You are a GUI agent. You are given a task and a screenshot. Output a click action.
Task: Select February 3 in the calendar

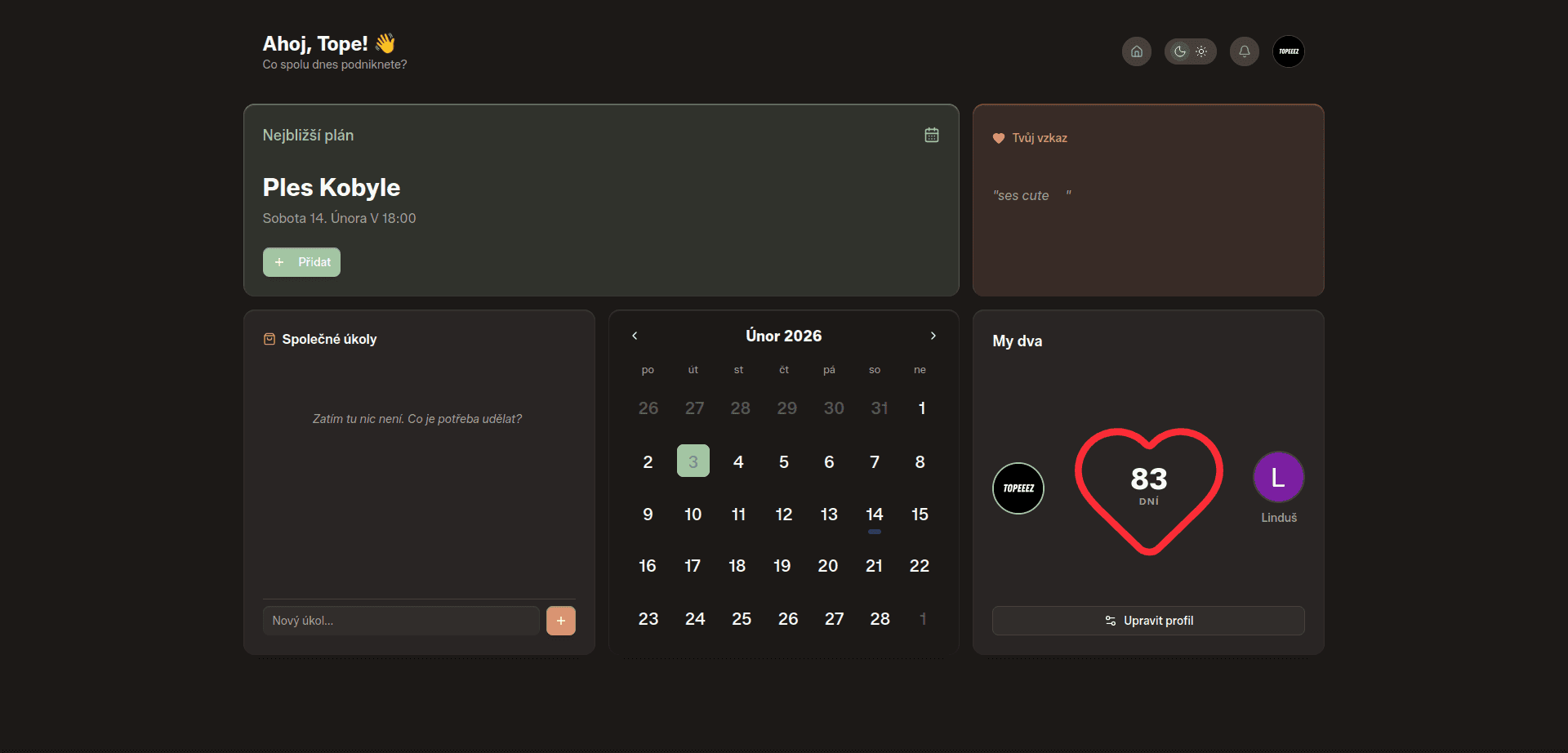point(693,461)
